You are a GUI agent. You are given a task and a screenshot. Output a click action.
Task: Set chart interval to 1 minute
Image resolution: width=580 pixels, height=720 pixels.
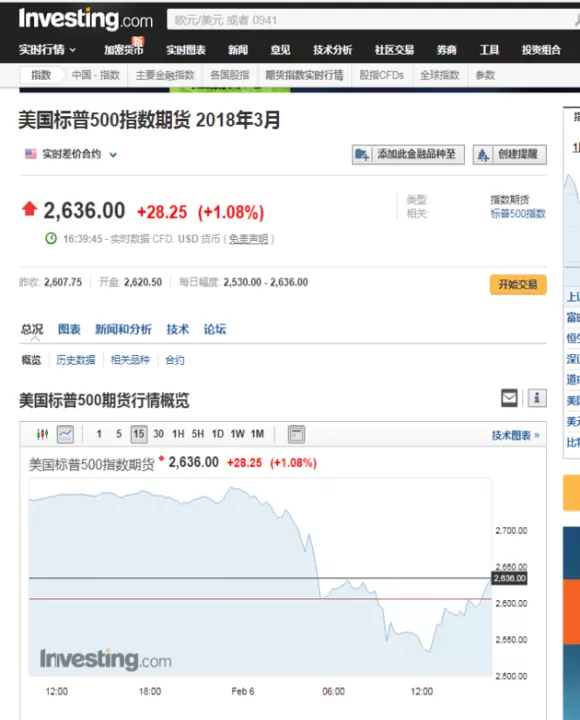(x=99, y=434)
